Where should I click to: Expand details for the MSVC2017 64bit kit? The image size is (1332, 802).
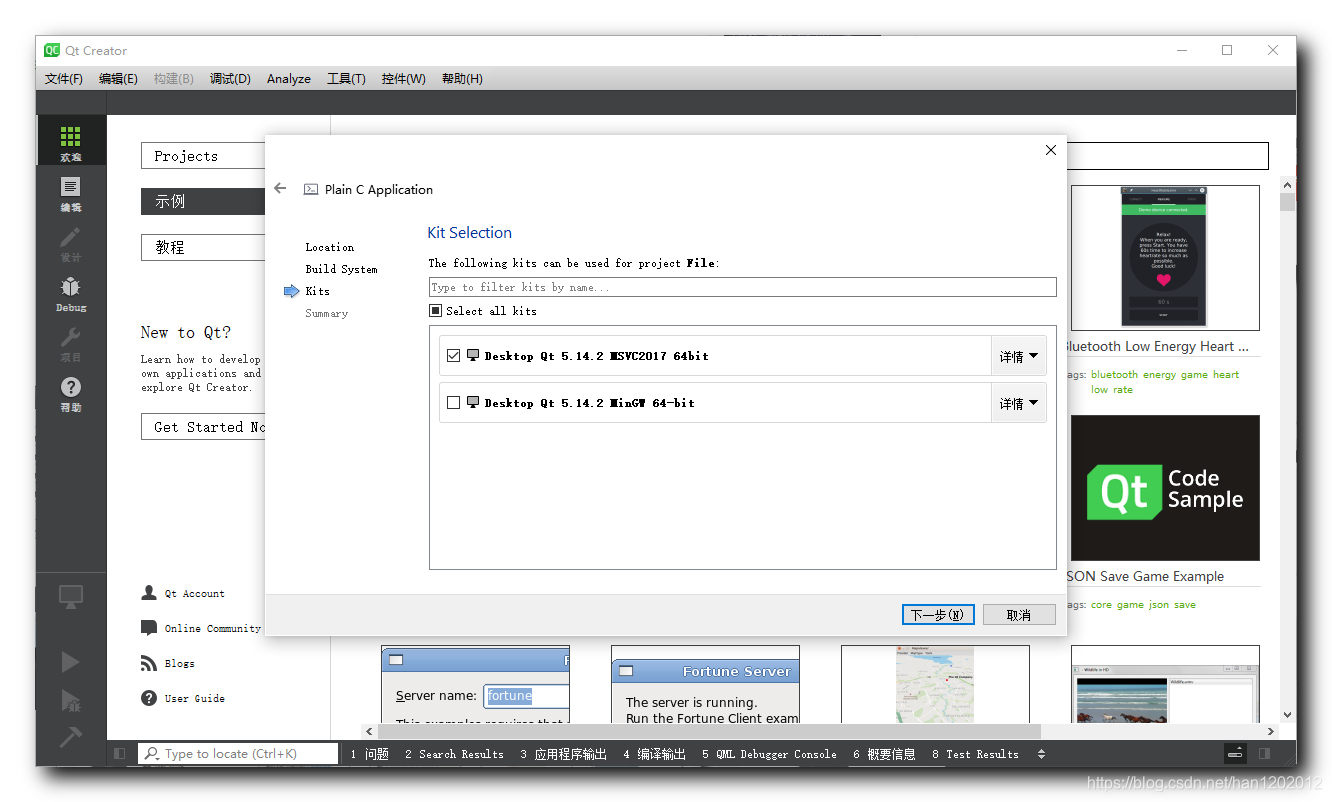(x=1018, y=356)
